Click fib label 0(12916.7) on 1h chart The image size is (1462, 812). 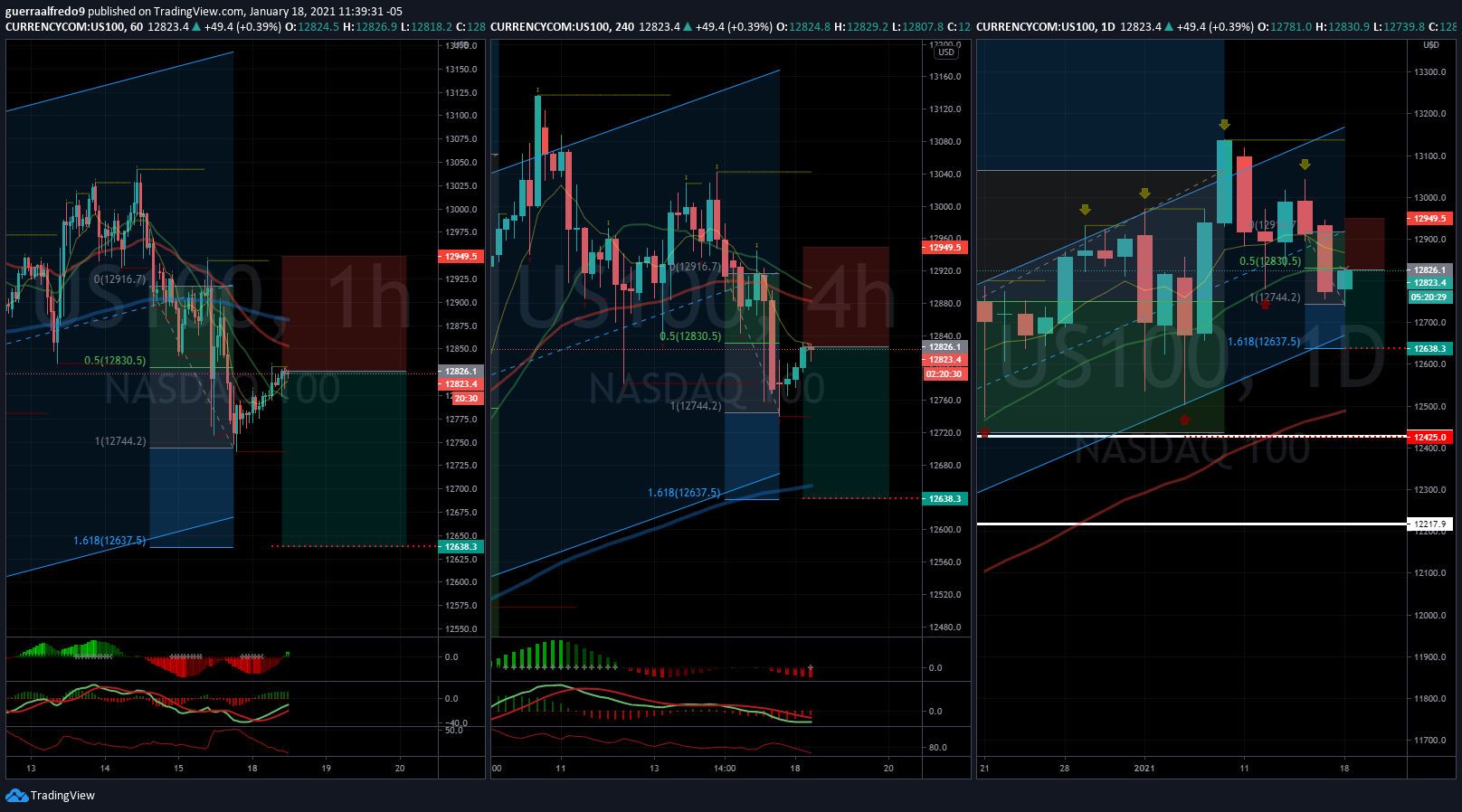pyautogui.click(x=119, y=279)
